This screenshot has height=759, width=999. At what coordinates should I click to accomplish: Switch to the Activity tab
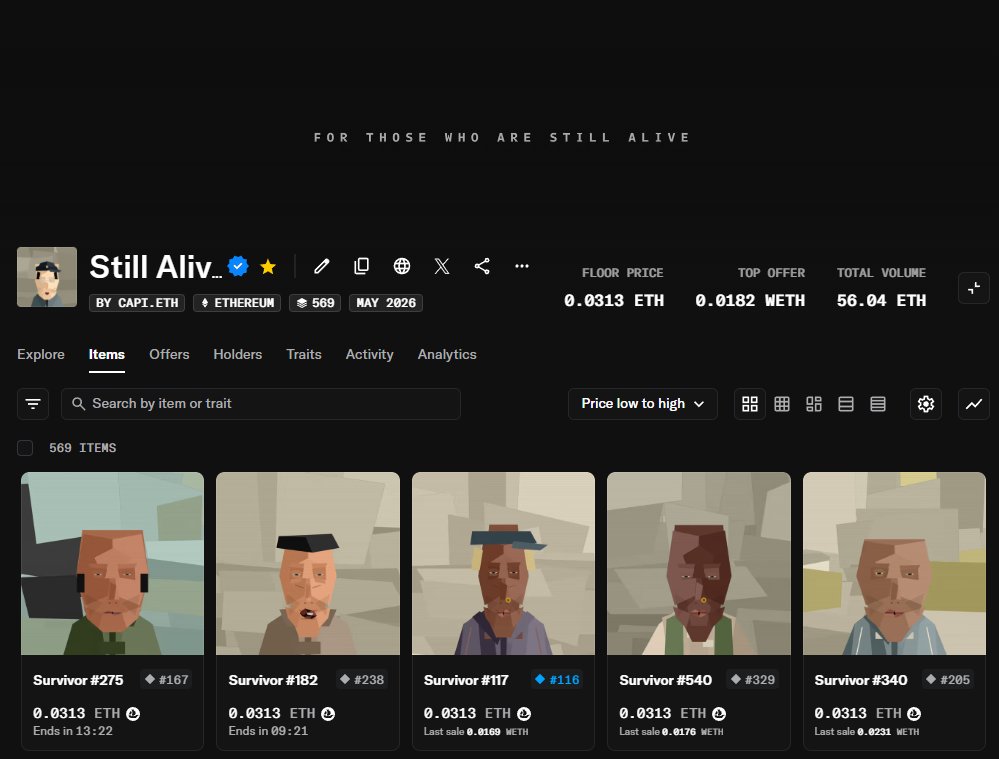coord(370,354)
